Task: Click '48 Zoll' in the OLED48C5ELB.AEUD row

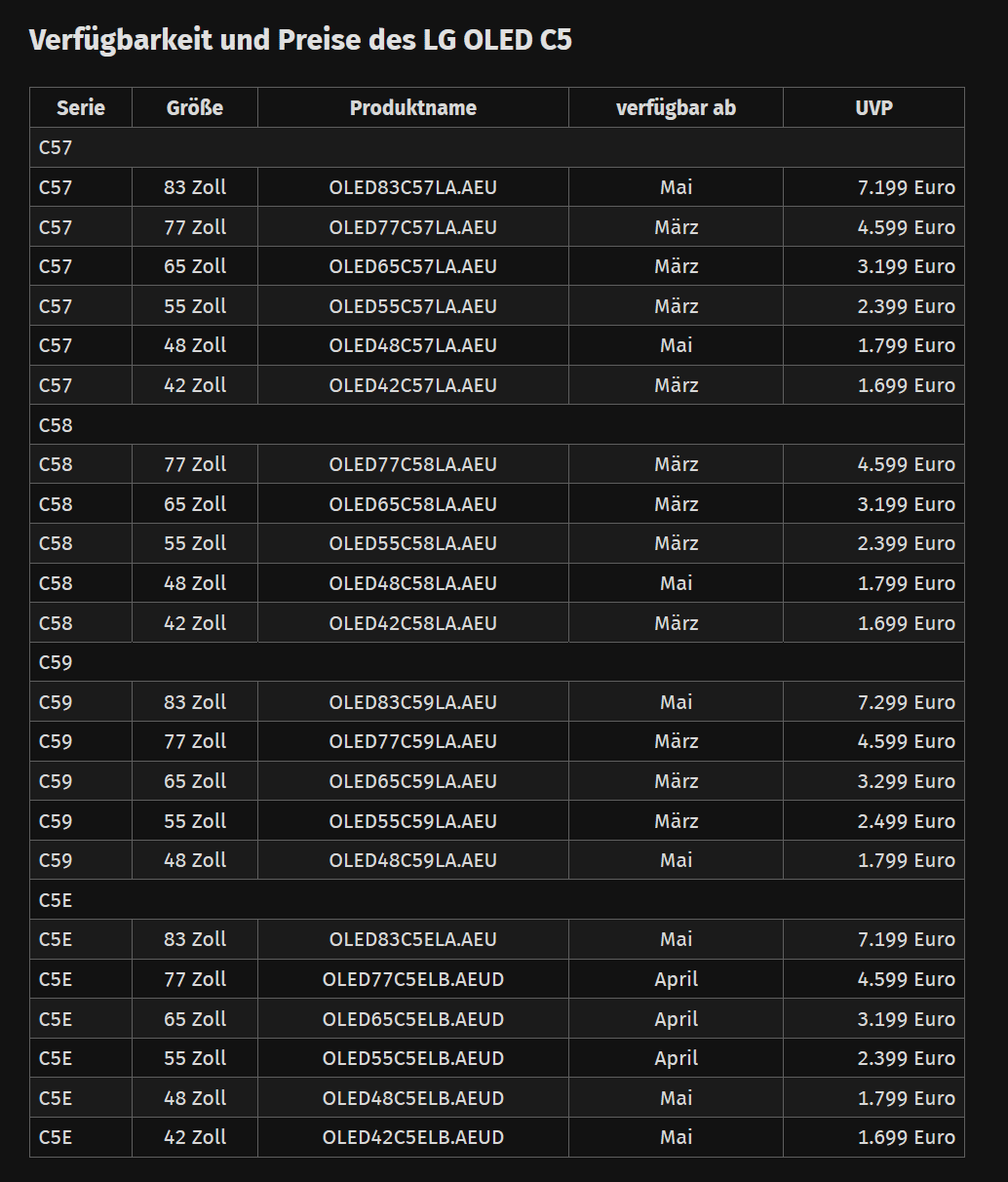Action: pyautogui.click(x=195, y=1098)
